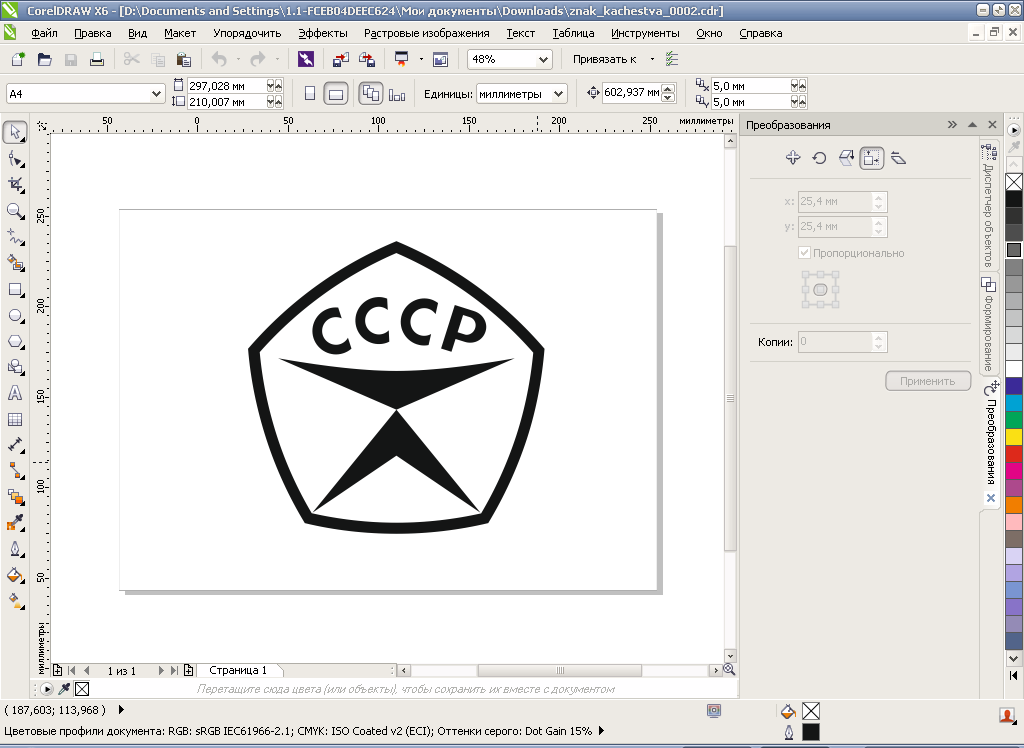Pick the no-fill swatch in palette

1014,182
